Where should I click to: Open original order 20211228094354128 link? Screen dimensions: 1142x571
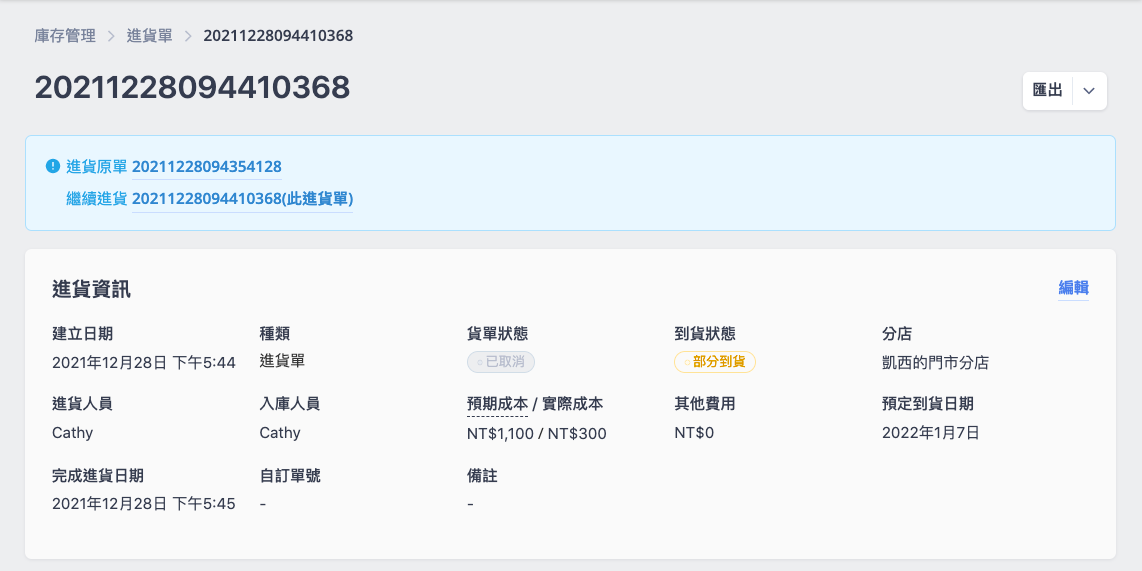[x=207, y=167]
